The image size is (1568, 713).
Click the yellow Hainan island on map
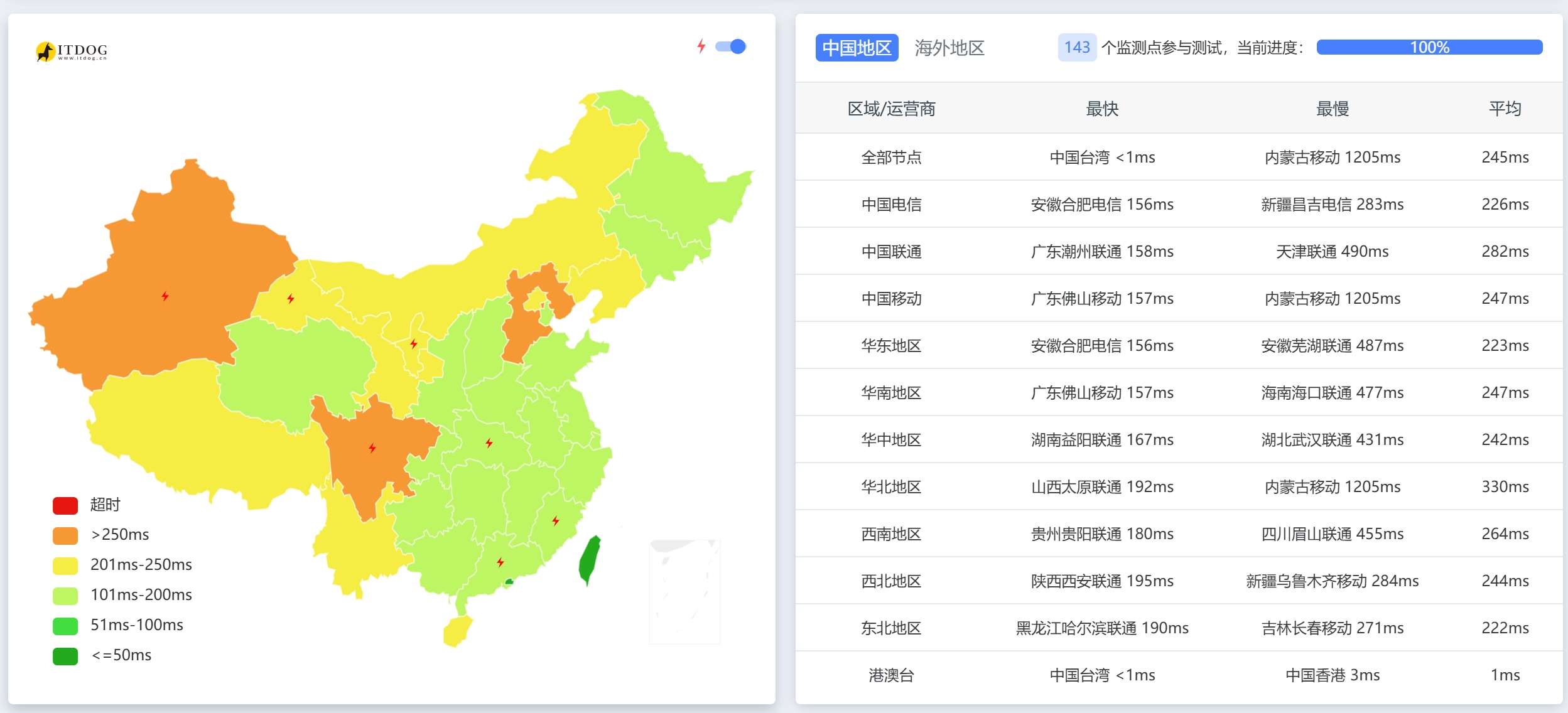point(457,631)
